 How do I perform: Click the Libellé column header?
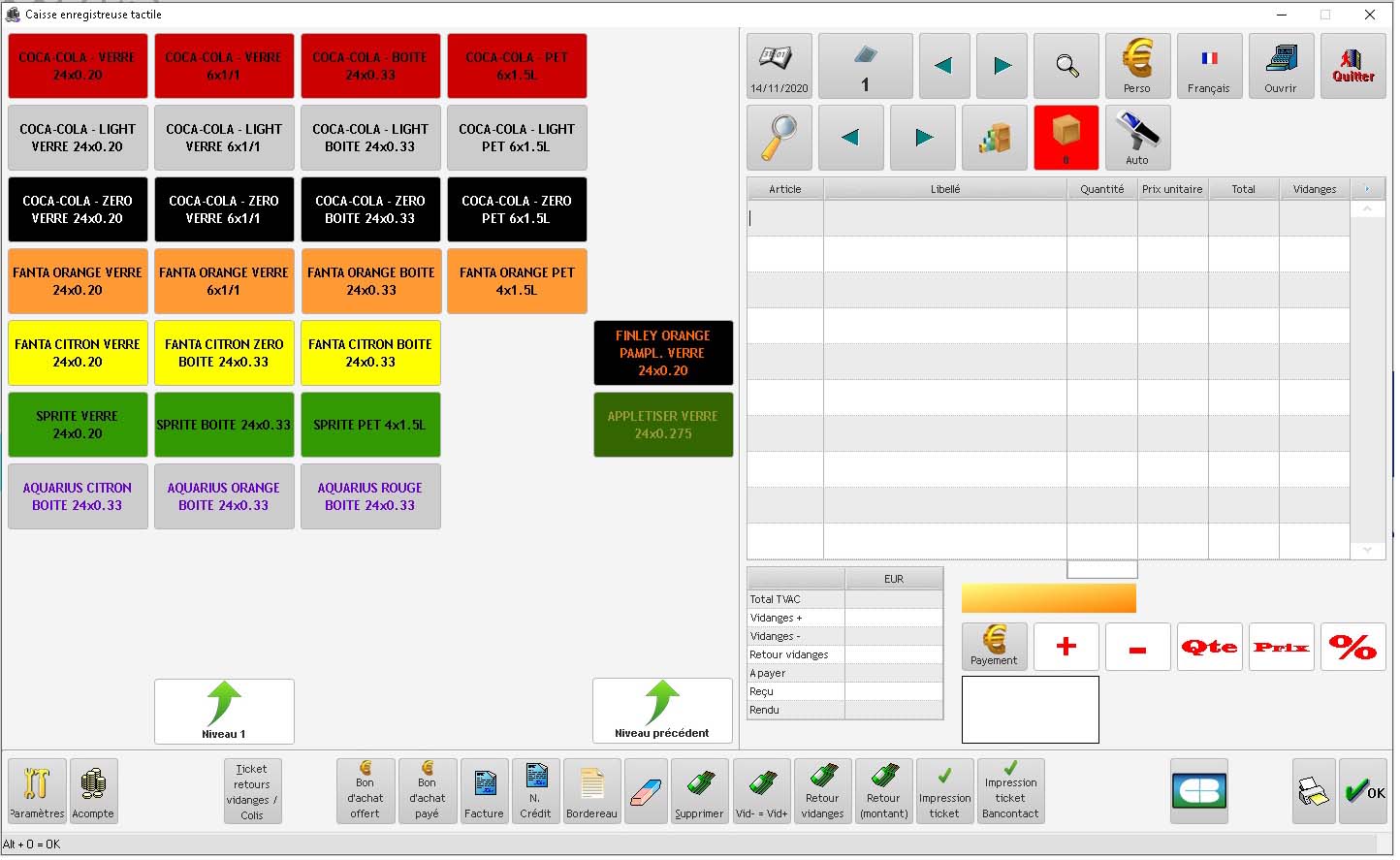[945, 189]
